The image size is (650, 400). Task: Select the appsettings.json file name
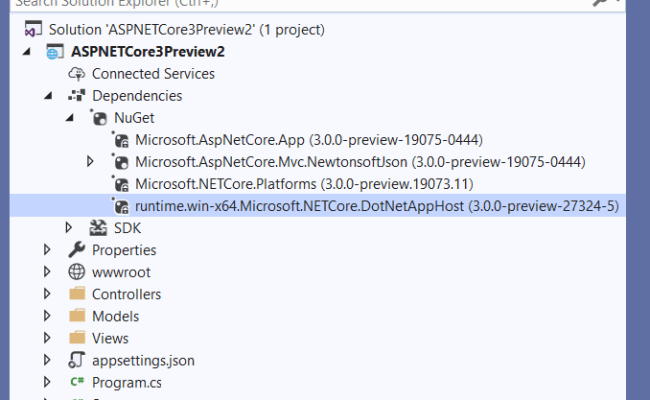coord(143,360)
